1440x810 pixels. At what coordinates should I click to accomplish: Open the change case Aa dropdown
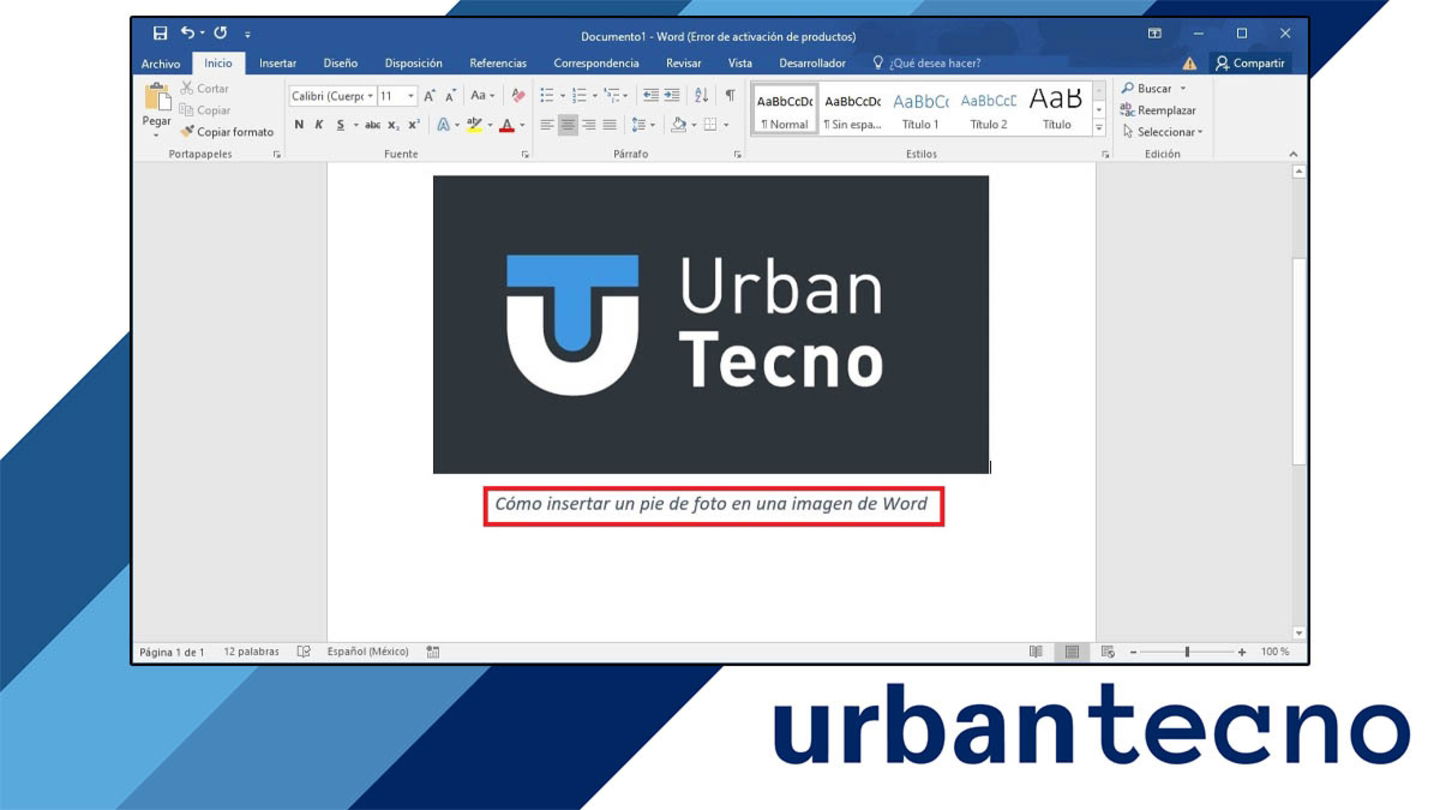click(x=483, y=96)
